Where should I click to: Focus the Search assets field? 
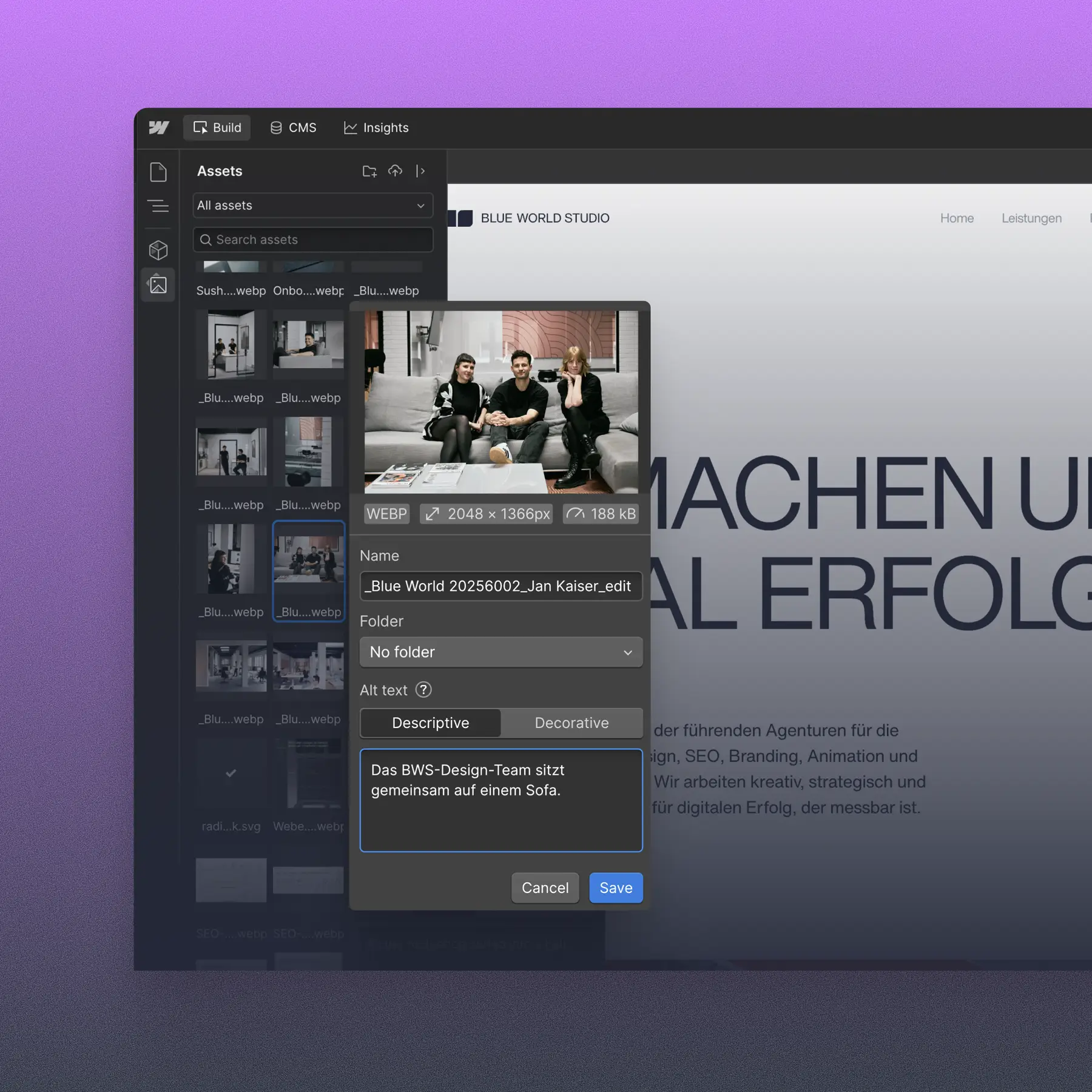[313, 240]
